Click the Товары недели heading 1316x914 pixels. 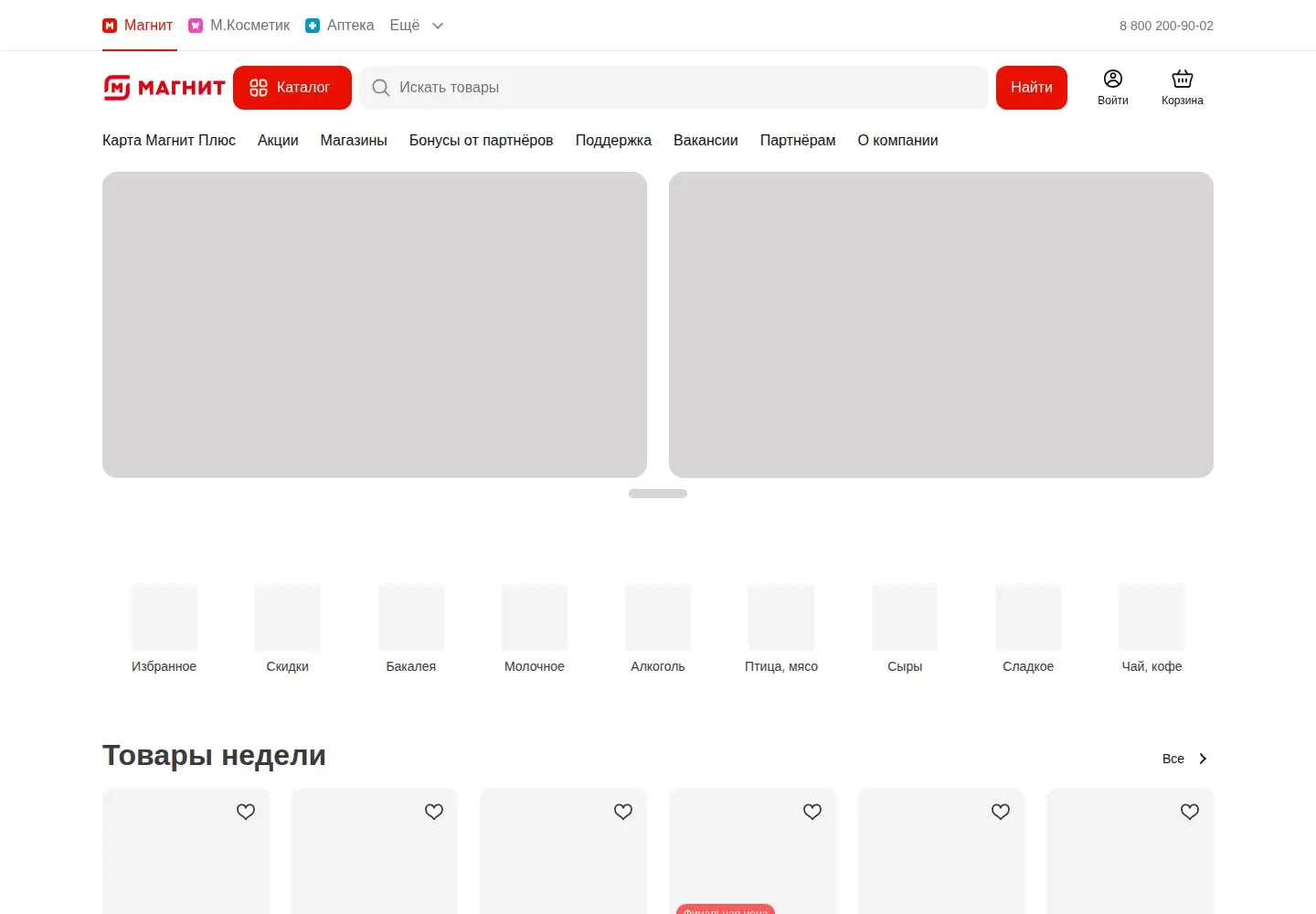(x=214, y=756)
